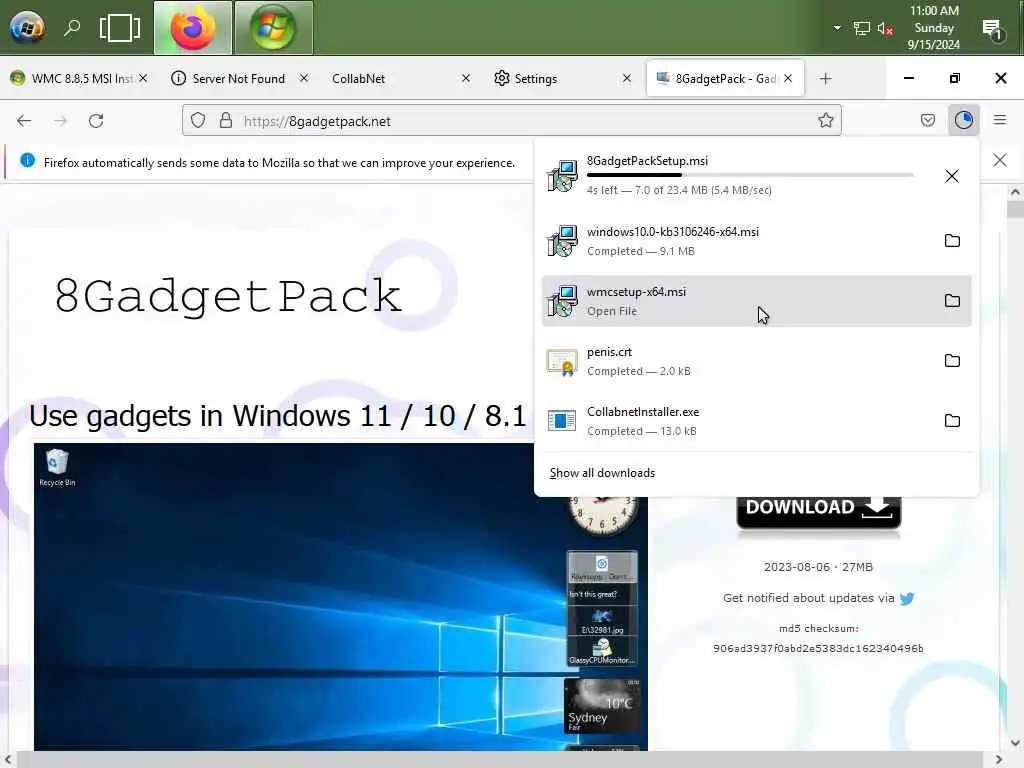This screenshot has height=768, width=1024.
Task: Show the .crt certificate file in folder
Action: click(x=952, y=361)
